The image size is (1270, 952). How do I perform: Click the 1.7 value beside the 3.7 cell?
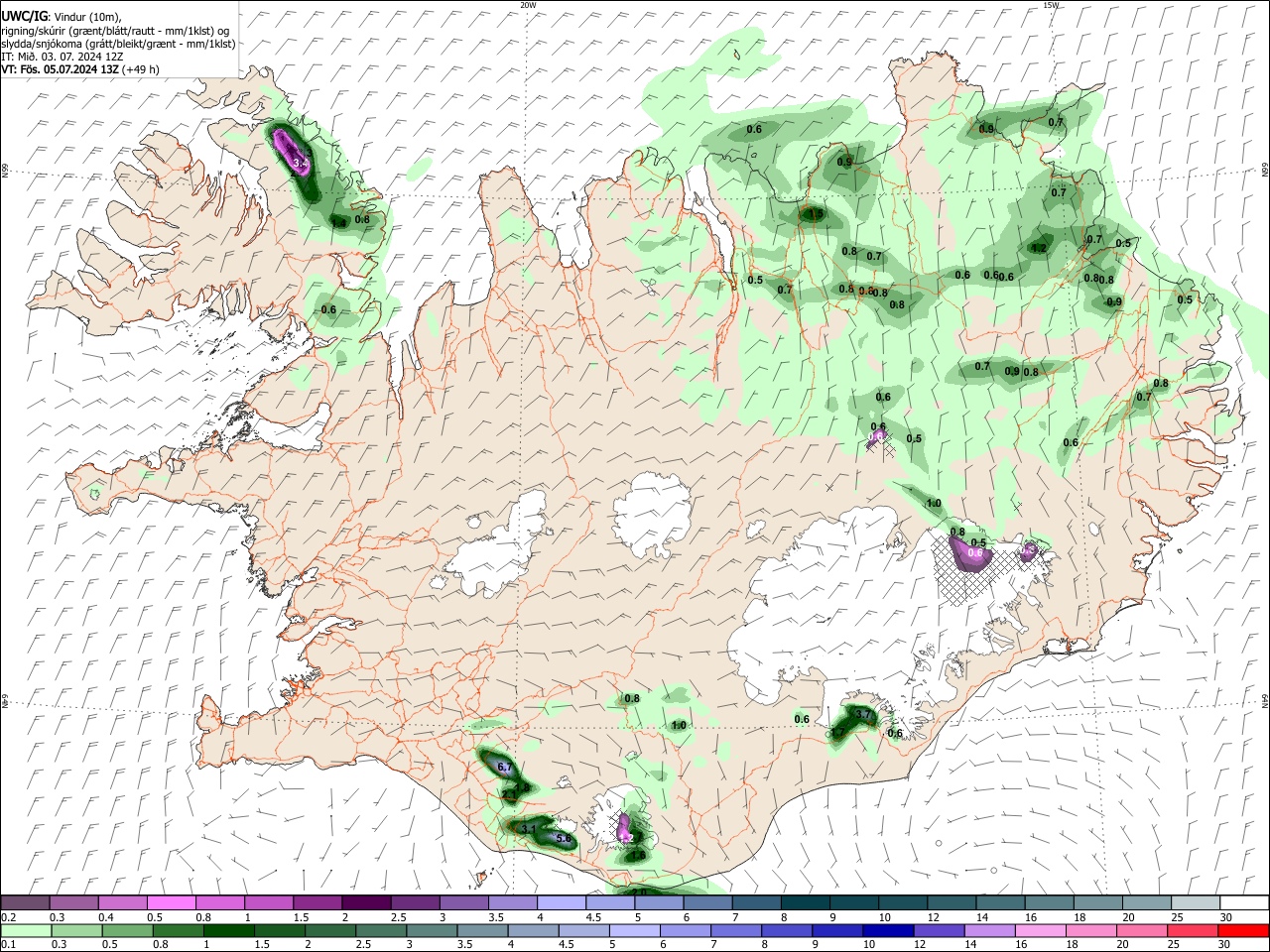pyautogui.click(x=838, y=733)
